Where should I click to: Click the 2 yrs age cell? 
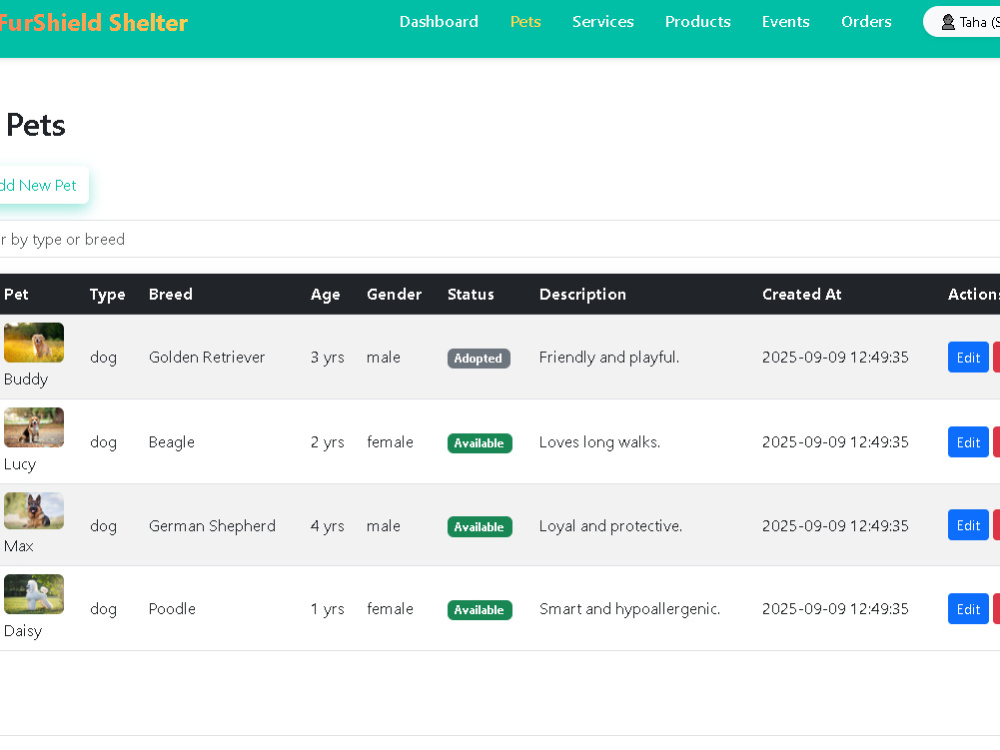(327, 443)
